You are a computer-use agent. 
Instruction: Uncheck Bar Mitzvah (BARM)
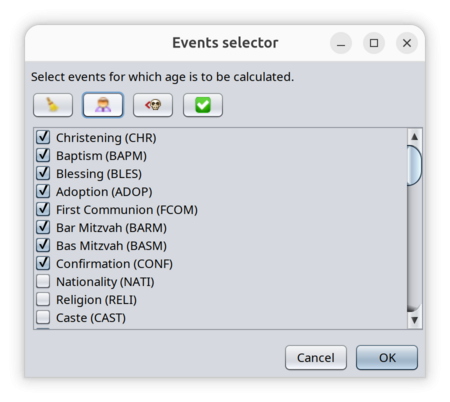click(43, 227)
